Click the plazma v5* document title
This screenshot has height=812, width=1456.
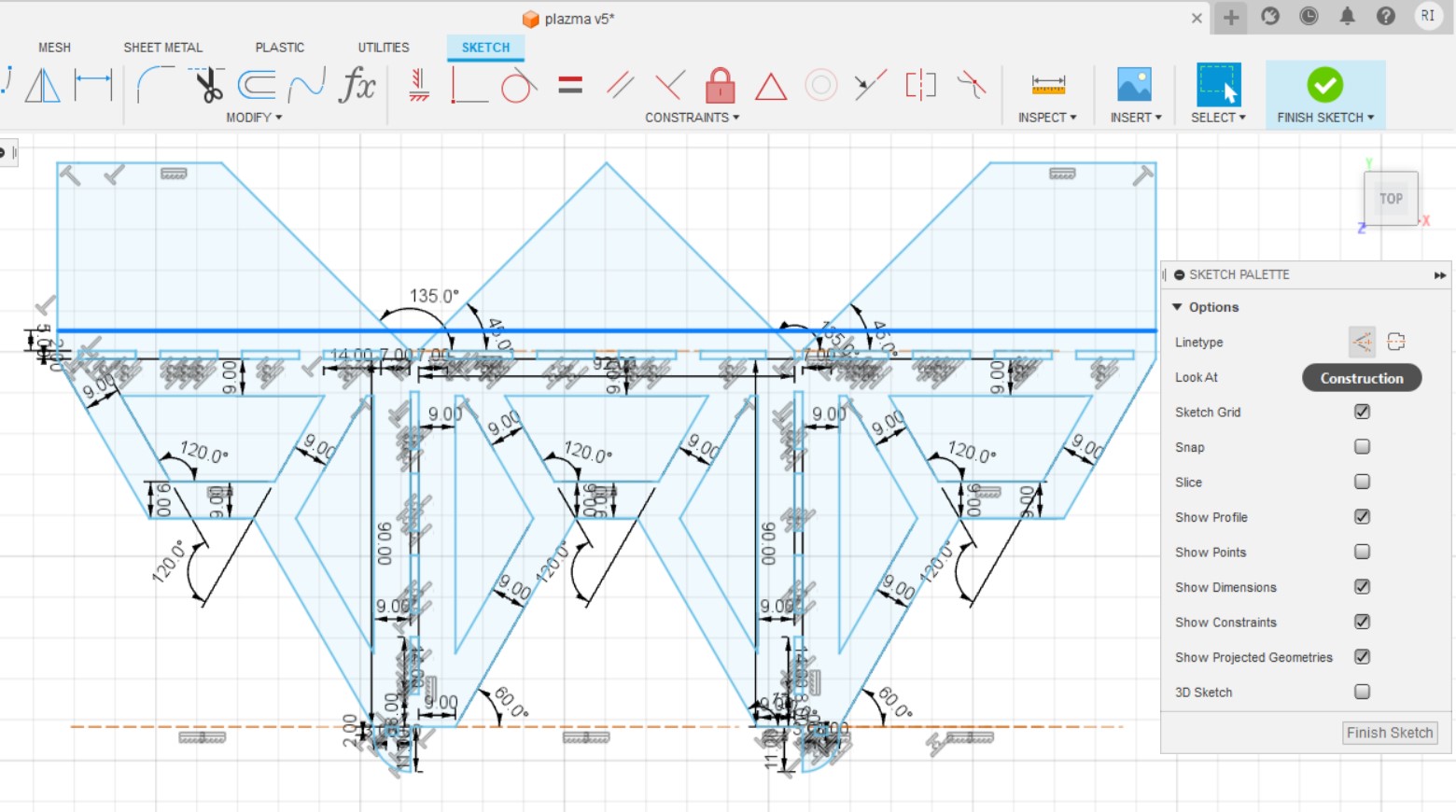580,19
